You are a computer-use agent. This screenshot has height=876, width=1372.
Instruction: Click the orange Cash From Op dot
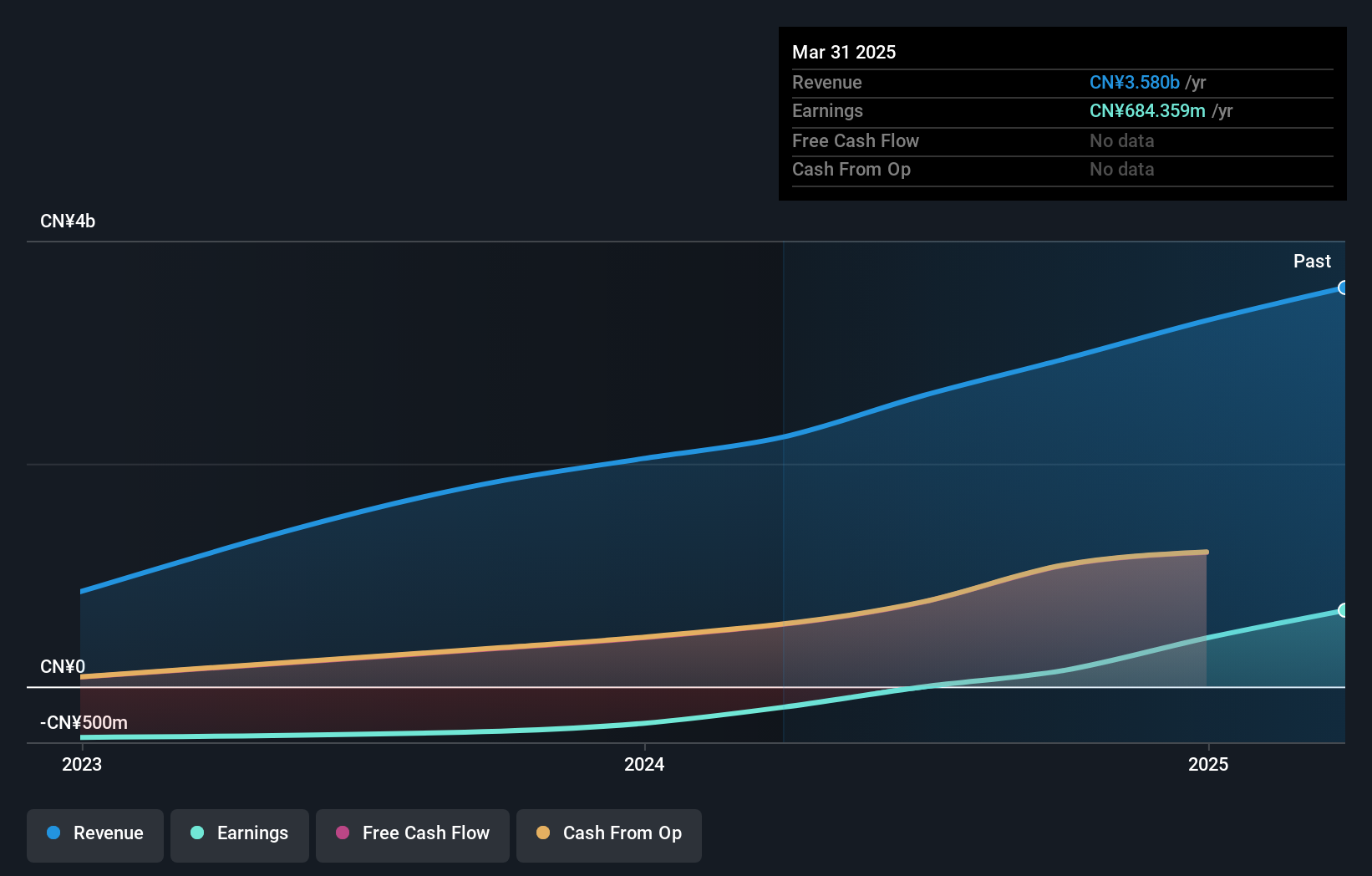(x=543, y=833)
